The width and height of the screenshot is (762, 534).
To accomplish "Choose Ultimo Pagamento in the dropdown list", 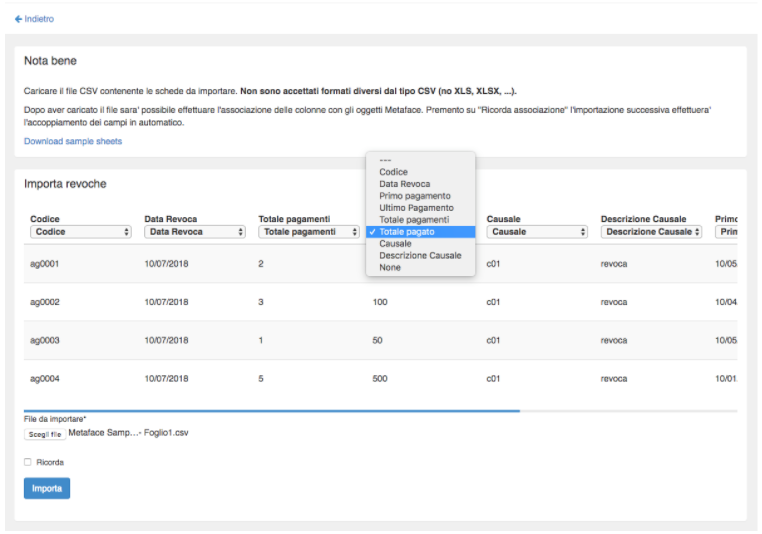I will [416, 208].
